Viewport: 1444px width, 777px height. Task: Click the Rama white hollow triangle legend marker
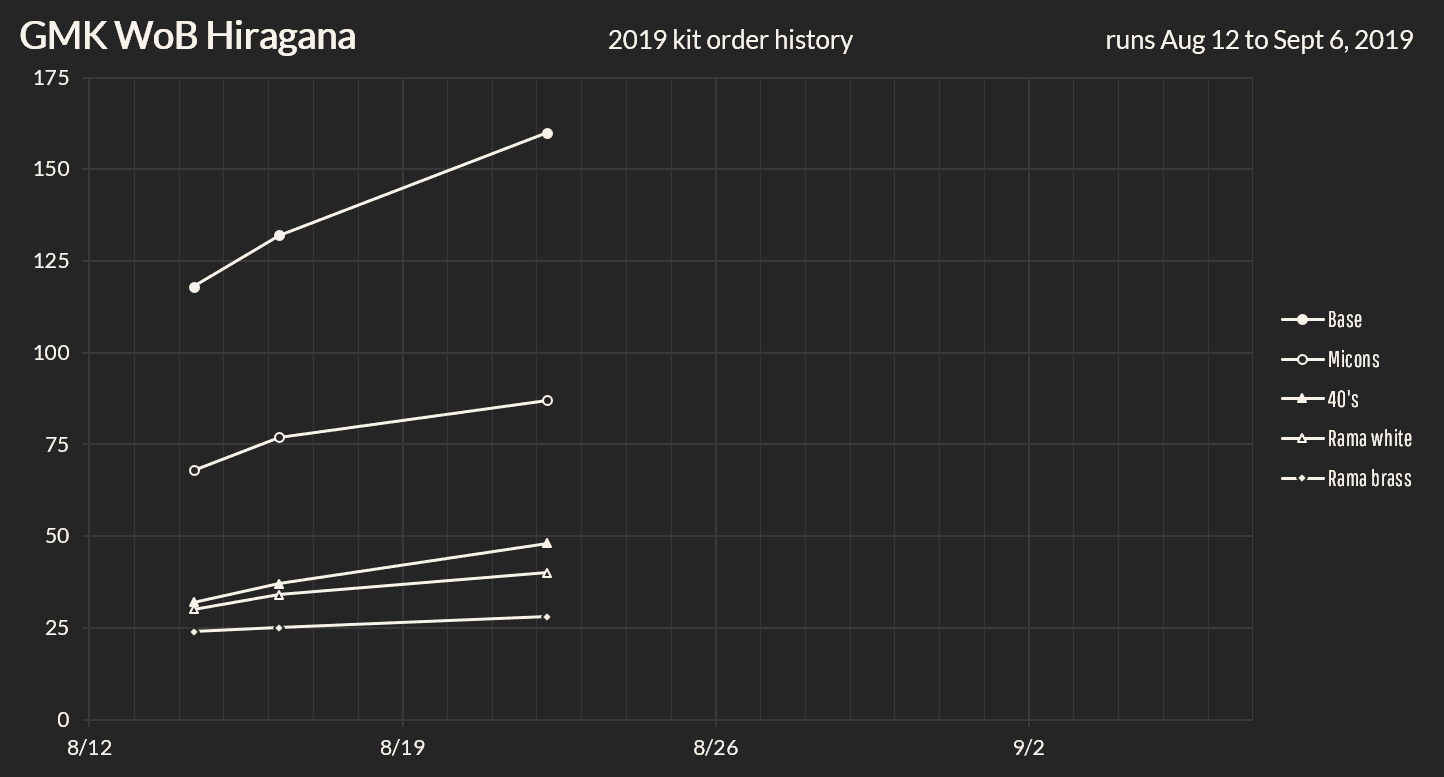[x=1302, y=439]
